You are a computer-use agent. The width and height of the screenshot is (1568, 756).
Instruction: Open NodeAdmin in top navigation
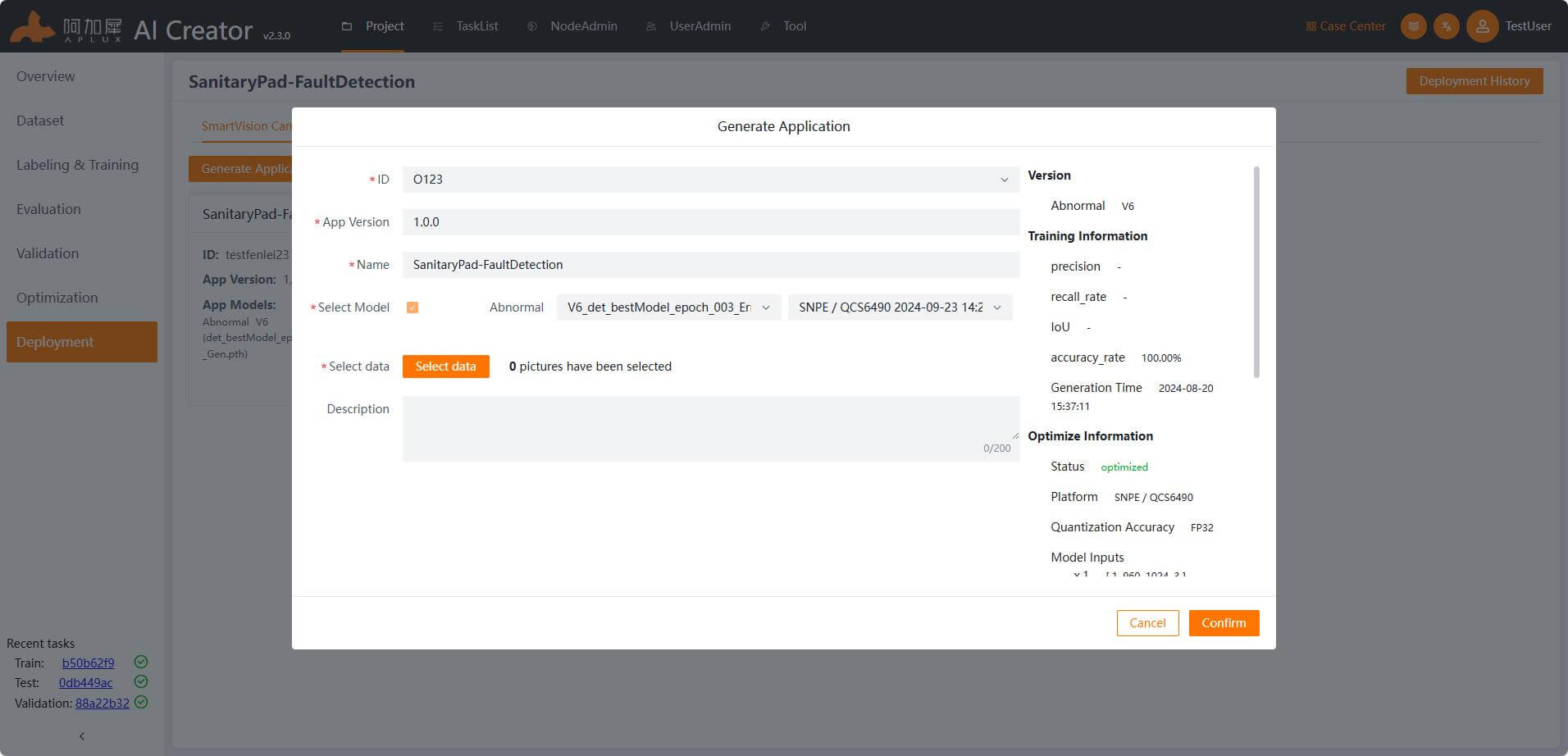pos(572,26)
